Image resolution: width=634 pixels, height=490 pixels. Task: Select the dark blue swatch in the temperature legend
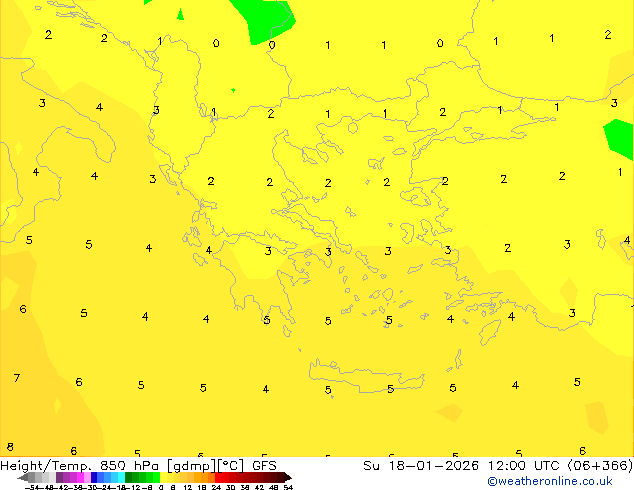click(x=94, y=477)
